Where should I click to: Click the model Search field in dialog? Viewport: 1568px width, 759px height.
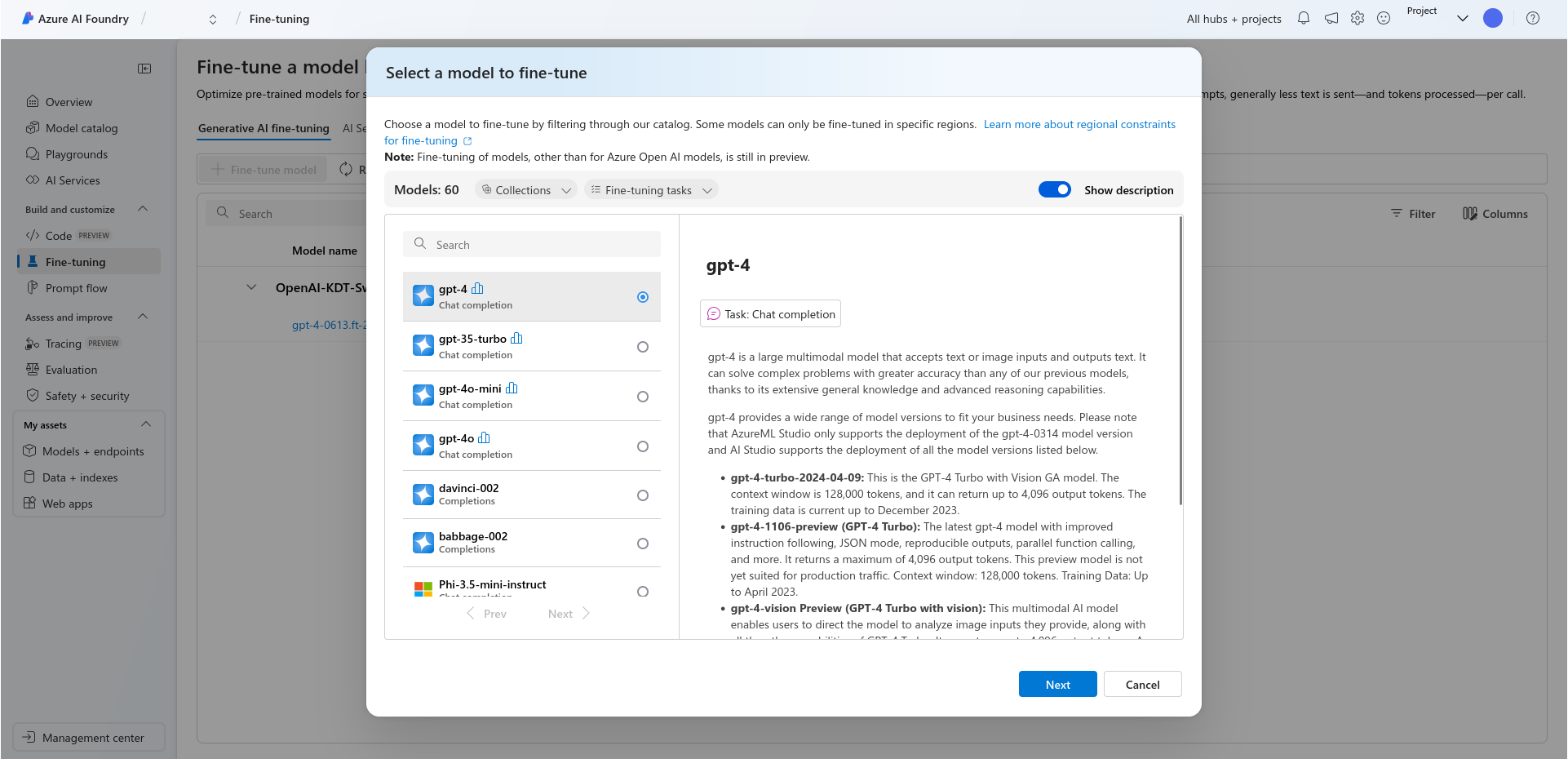coord(532,244)
